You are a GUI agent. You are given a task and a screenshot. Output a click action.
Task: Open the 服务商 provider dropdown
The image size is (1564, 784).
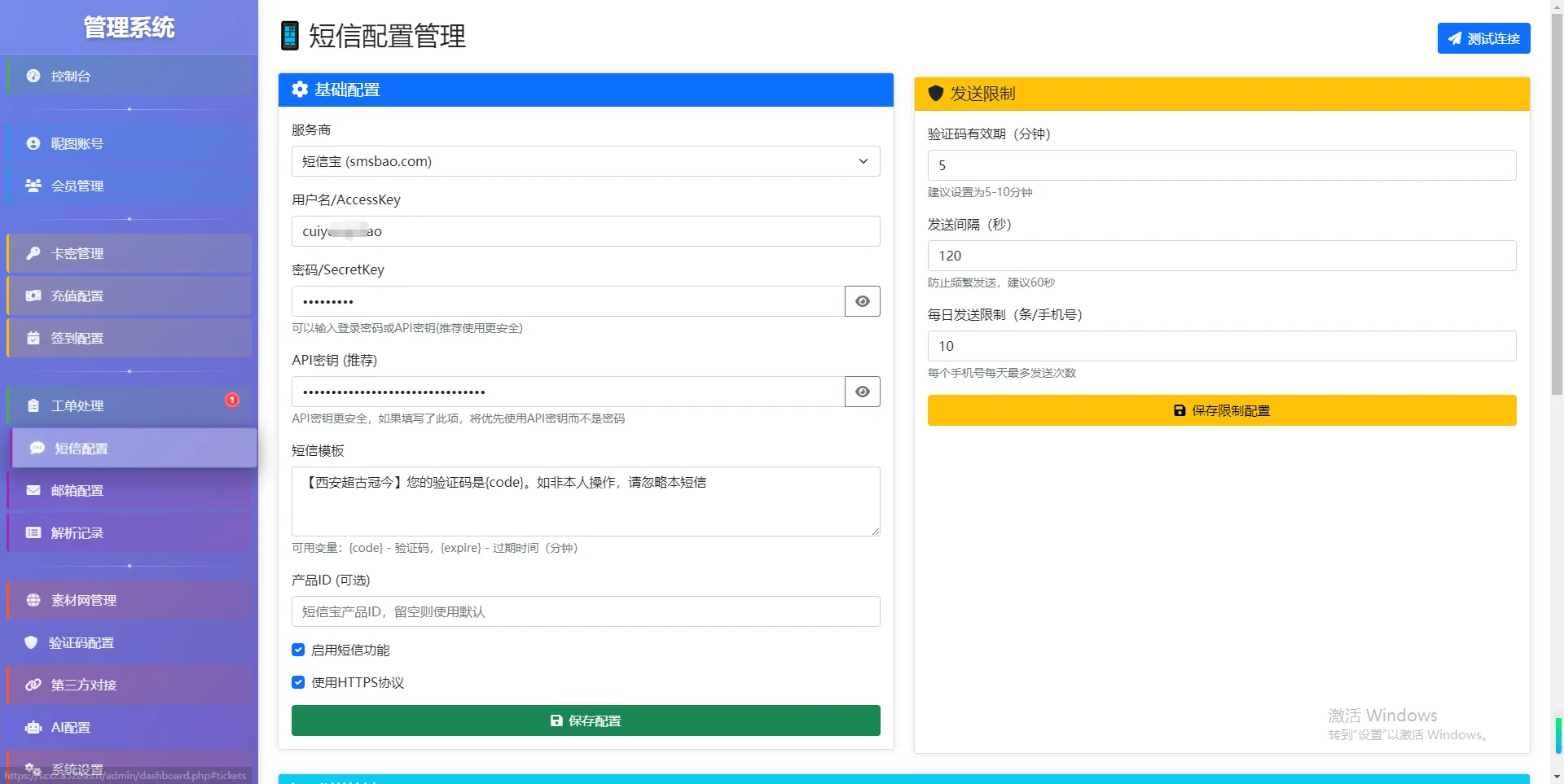(x=585, y=161)
